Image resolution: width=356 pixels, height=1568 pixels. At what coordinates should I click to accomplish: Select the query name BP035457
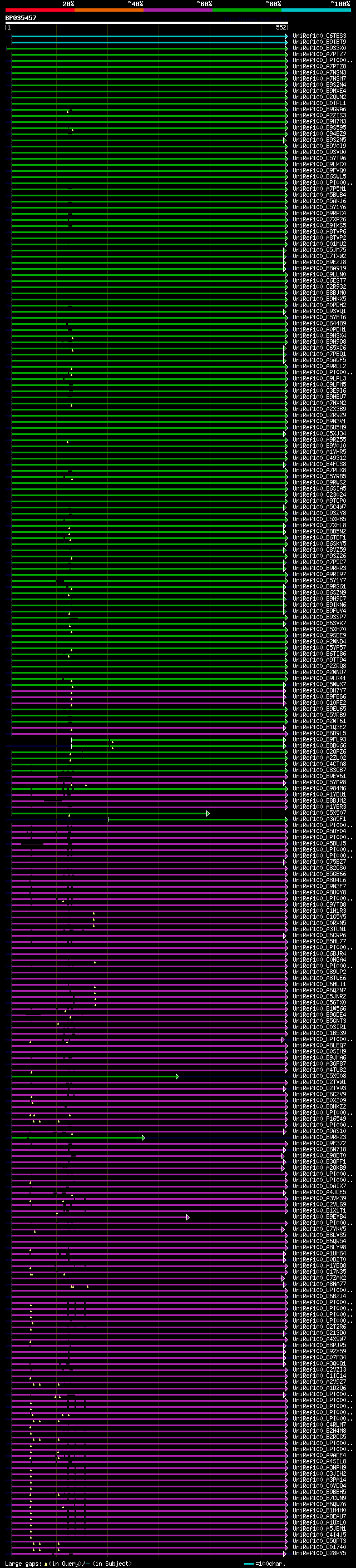click(x=21, y=18)
